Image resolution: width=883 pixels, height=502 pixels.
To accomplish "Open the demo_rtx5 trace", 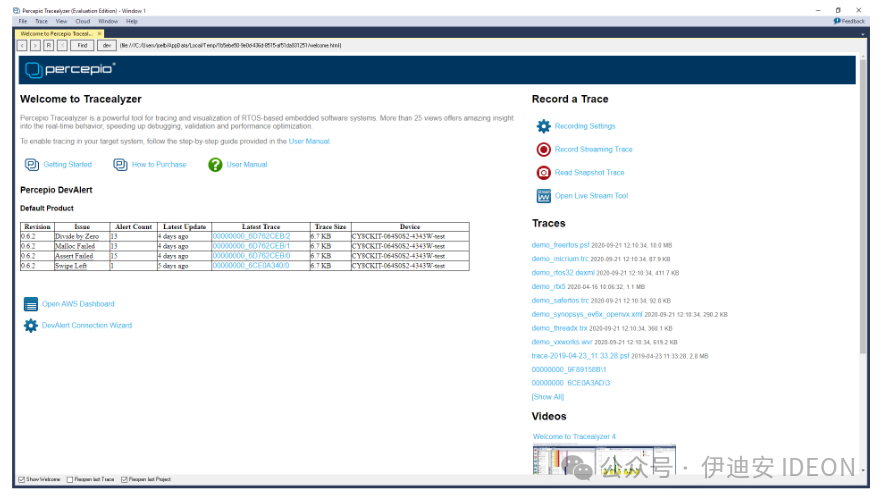I will (x=548, y=287).
